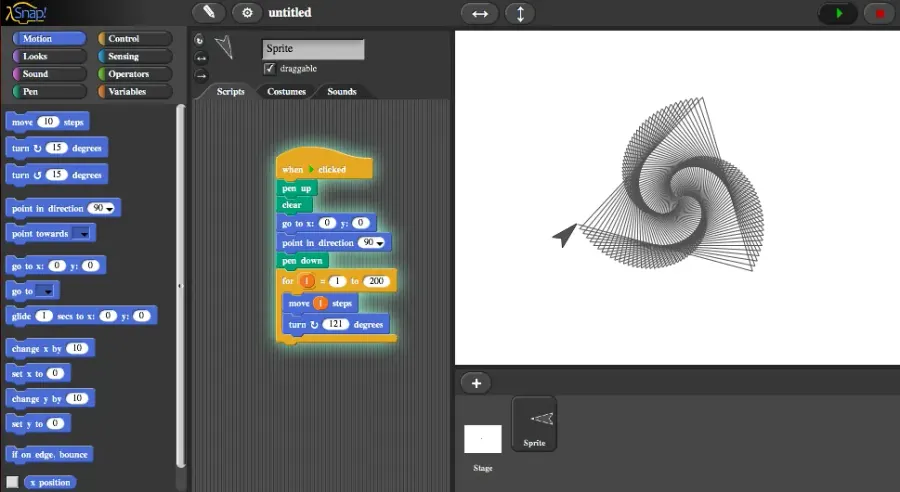Click the arrow sprite on the stage
The height and width of the screenshot is (492, 900).
click(565, 234)
